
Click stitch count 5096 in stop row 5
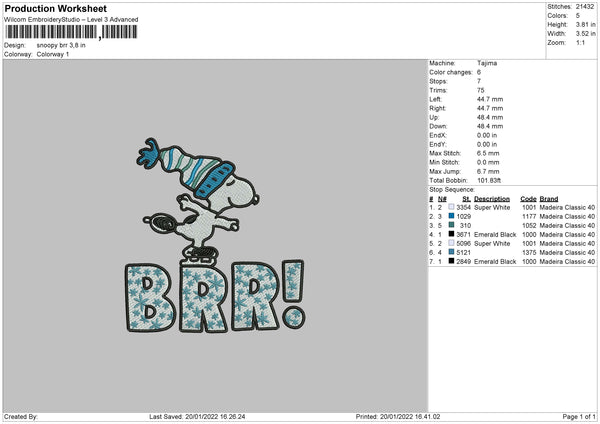(x=463, y=243)
